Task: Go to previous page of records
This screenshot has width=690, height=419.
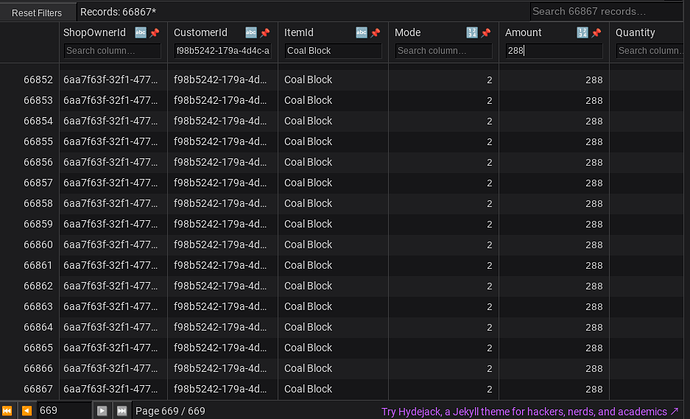Action: click(x=26, y=411)
